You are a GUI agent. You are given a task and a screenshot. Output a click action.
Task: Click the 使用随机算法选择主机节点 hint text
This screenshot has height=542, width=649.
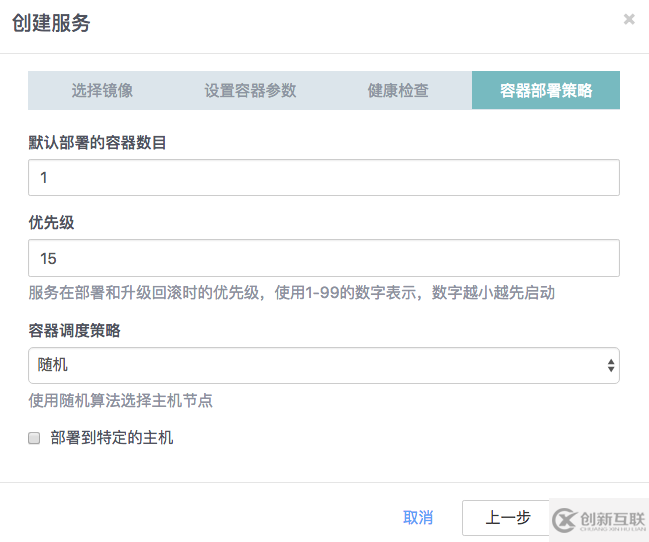120,401
